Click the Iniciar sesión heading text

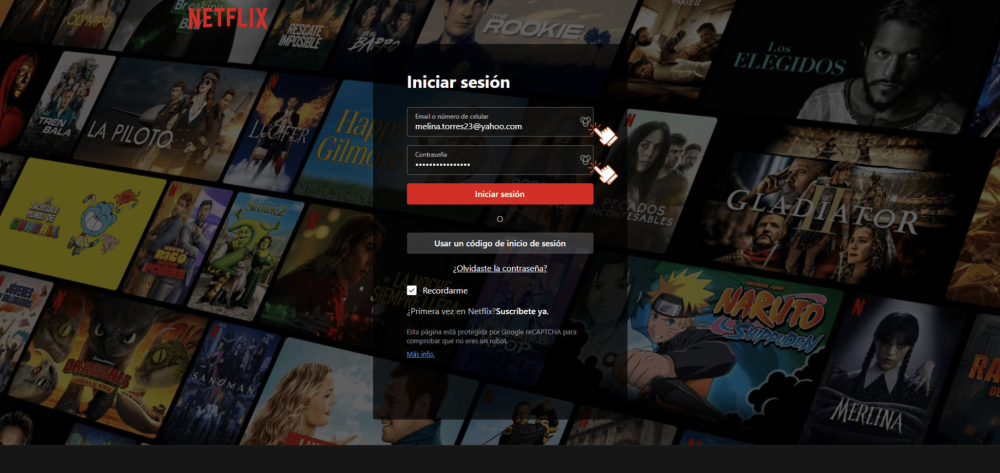(459, 82)
